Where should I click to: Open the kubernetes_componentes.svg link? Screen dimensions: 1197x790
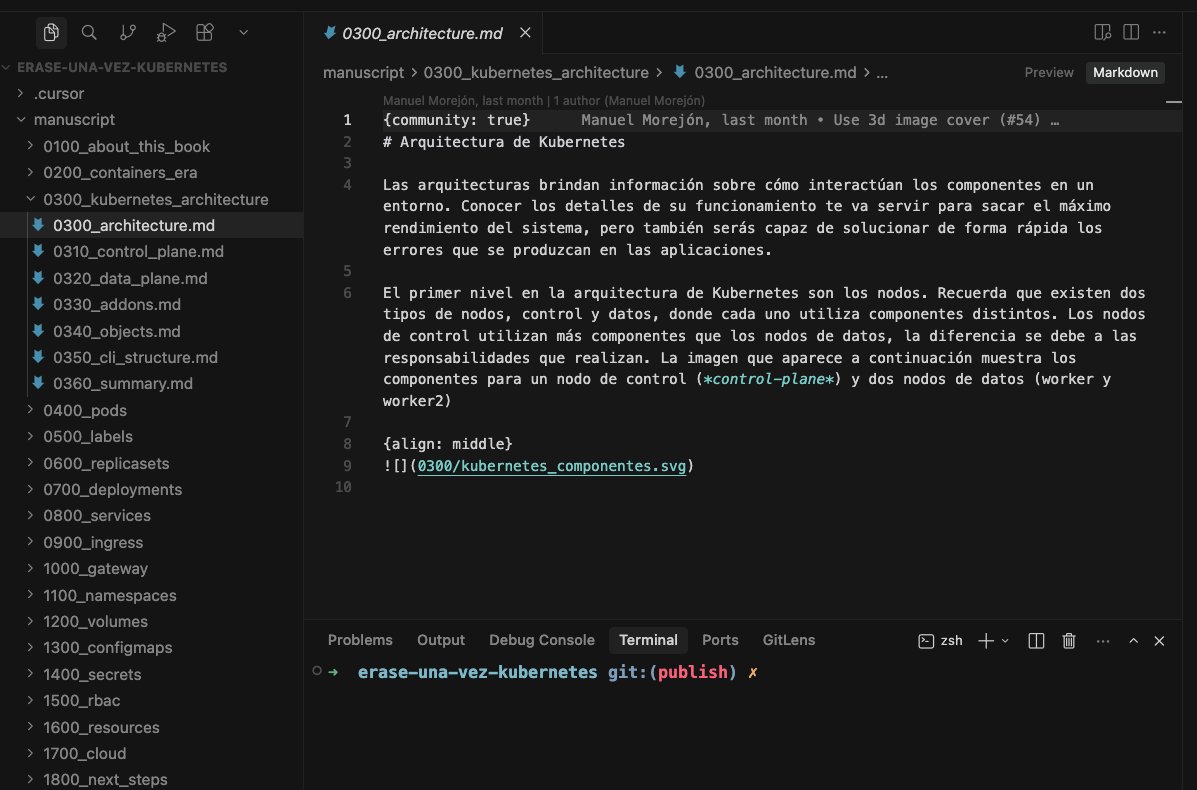pos(552,466)
